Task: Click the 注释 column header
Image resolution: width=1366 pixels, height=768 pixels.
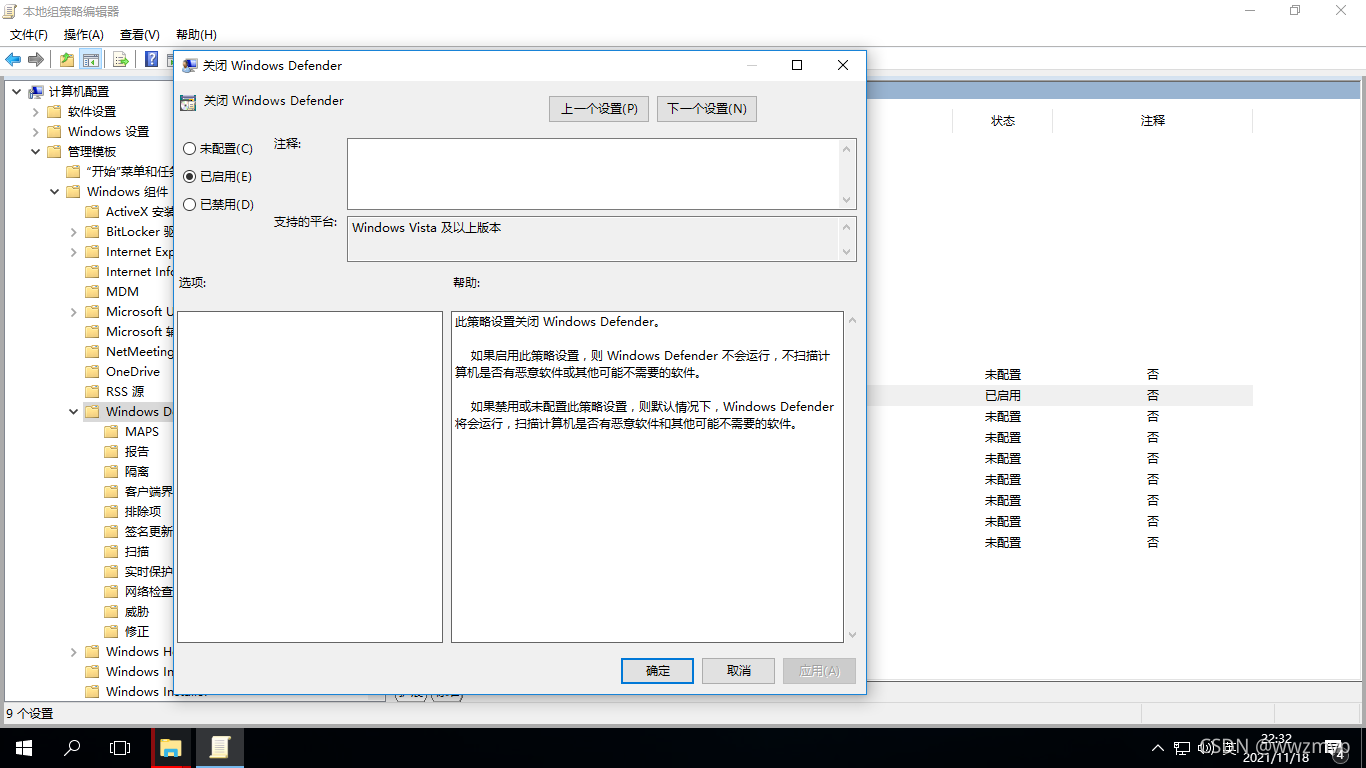Action: (x=1153, y=121)
